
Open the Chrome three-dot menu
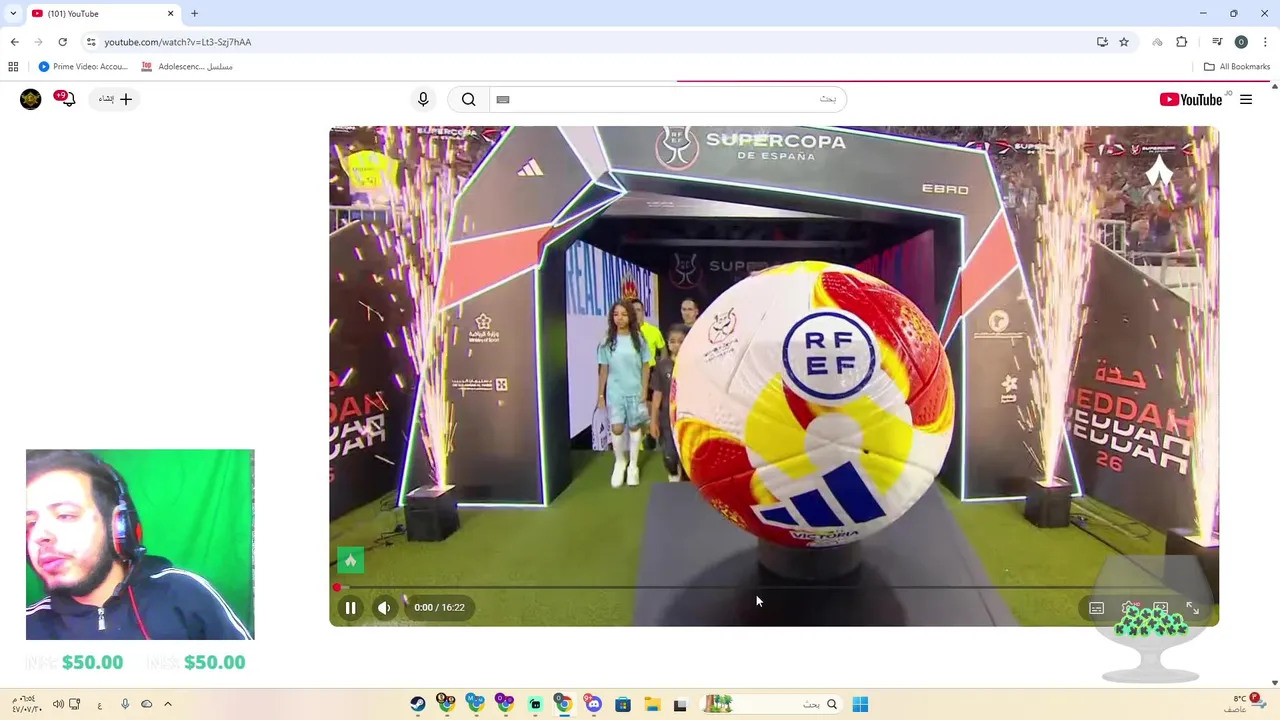point(1265,42)
